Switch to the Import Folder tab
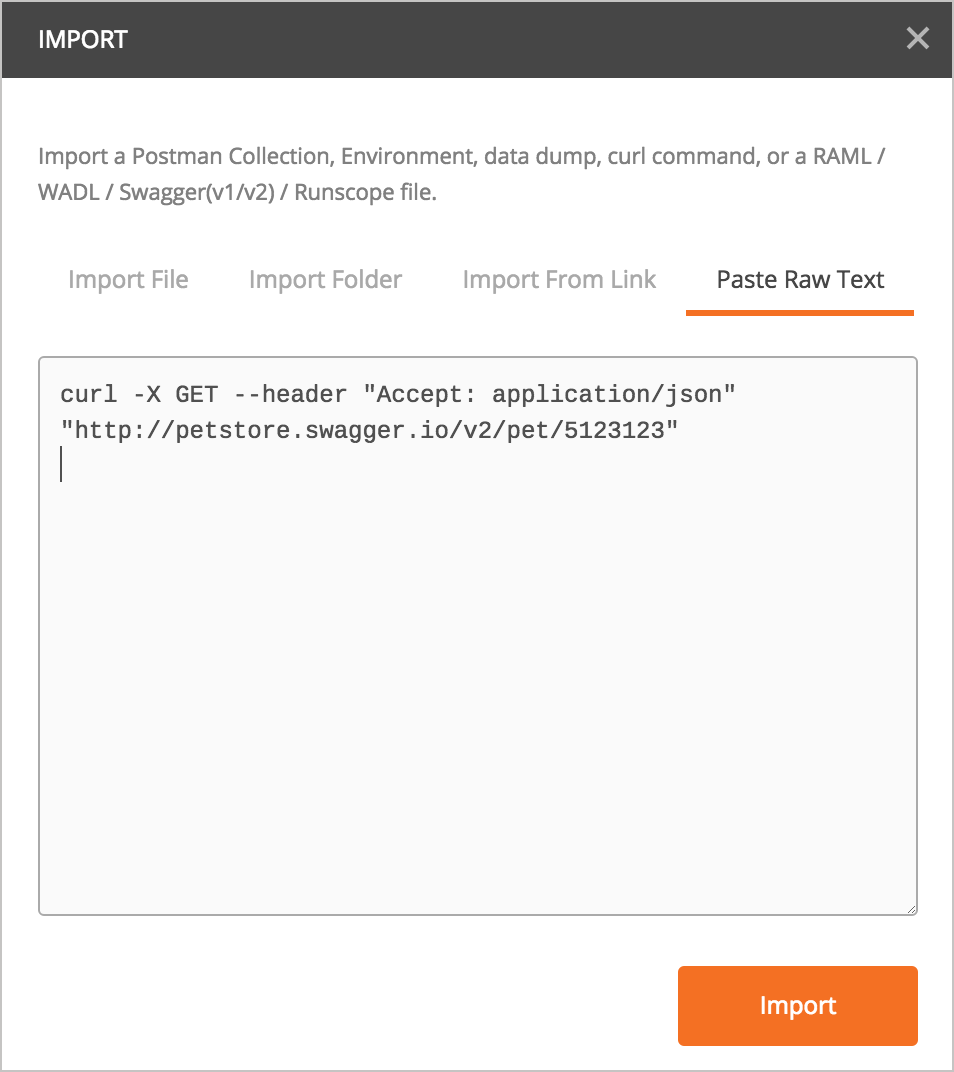The image size is (954, 1072). [325, 280]
